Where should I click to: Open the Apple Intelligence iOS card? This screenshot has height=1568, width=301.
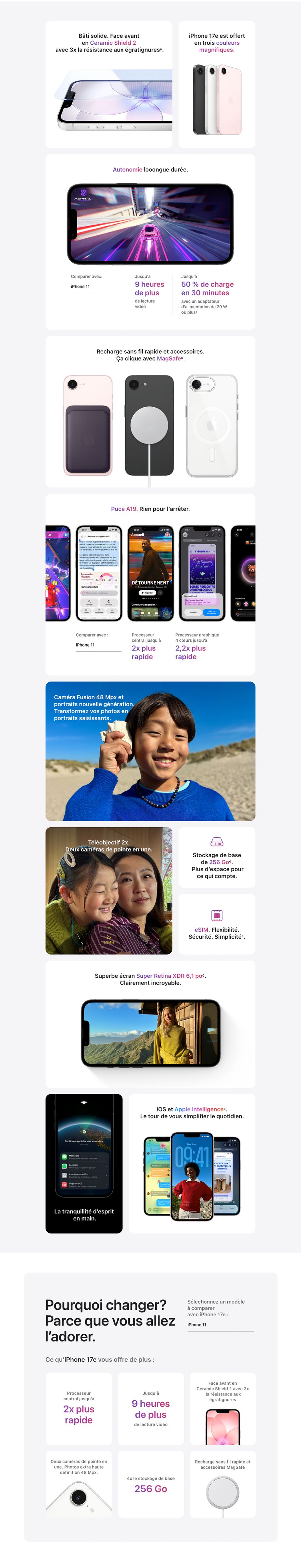click(192, 1163)
